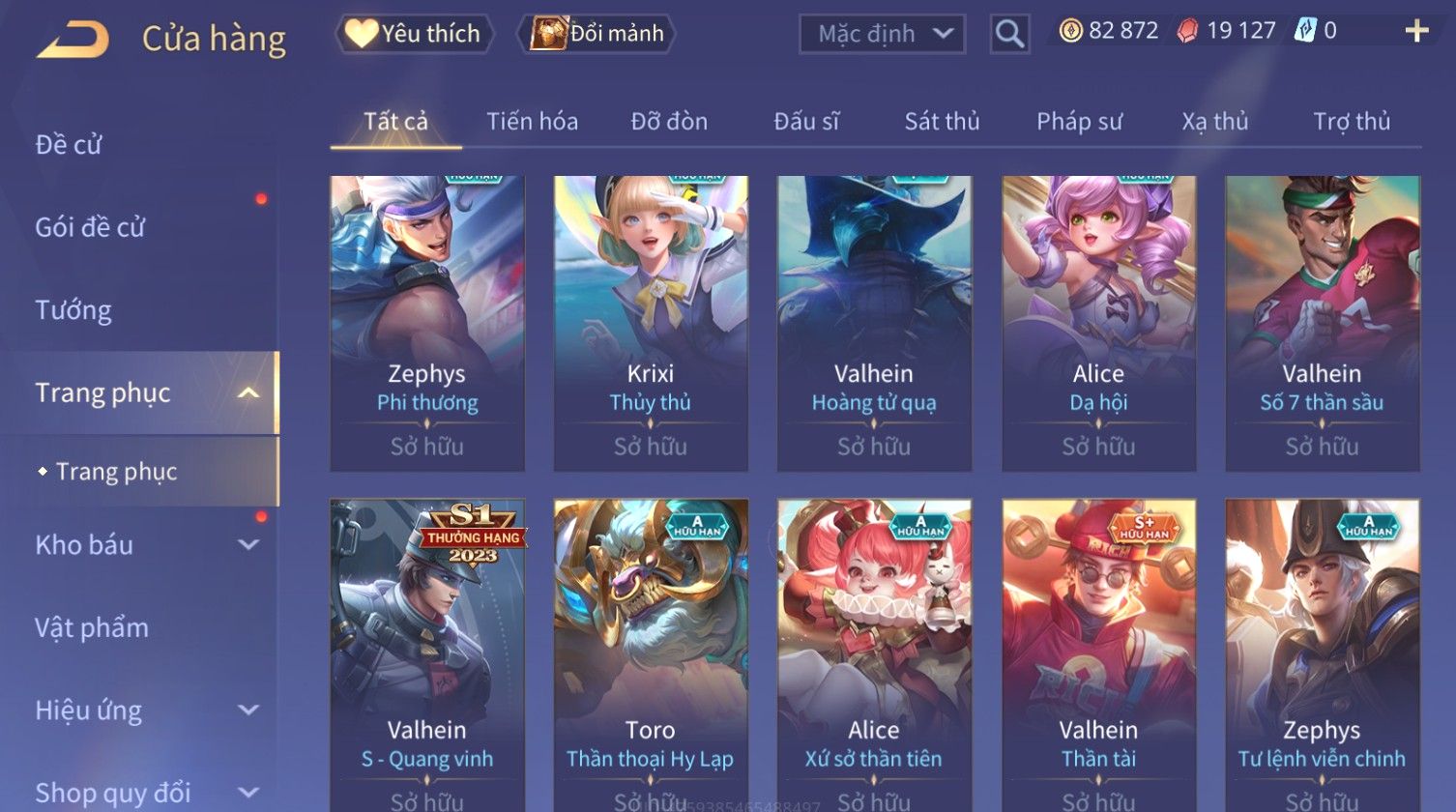Tap the gold coin balance icon
The width and height of the screenshot is (1456, 812).
pos(1070,31)
